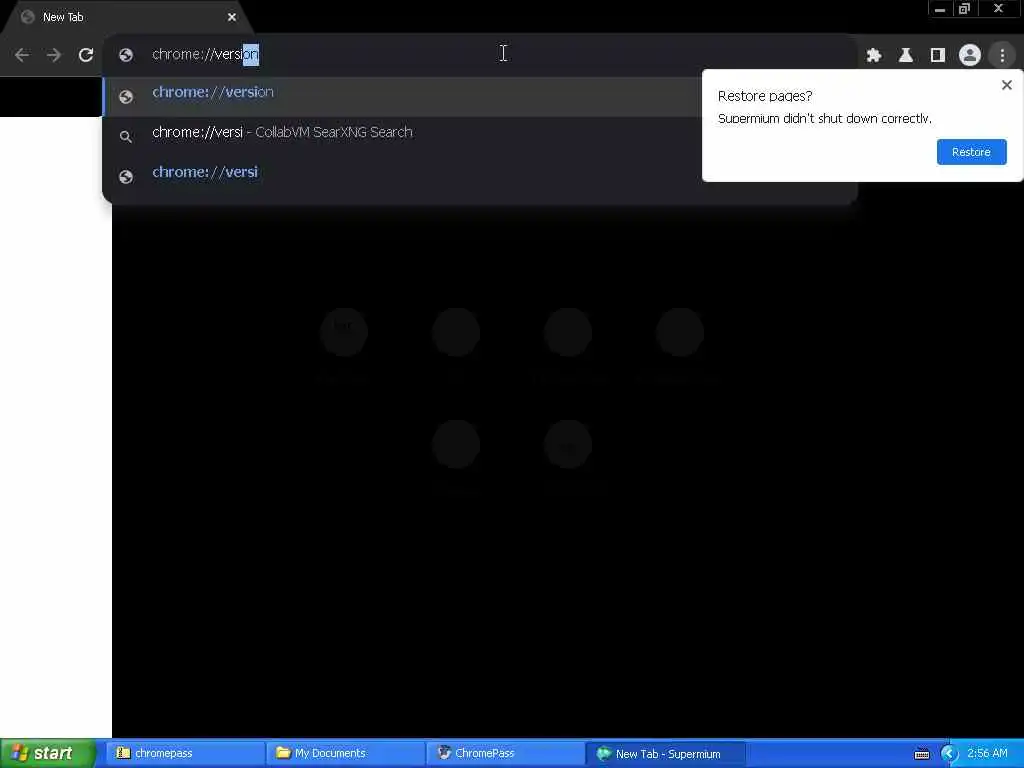Expand hidden tray icons arrow

click(949, 754)
